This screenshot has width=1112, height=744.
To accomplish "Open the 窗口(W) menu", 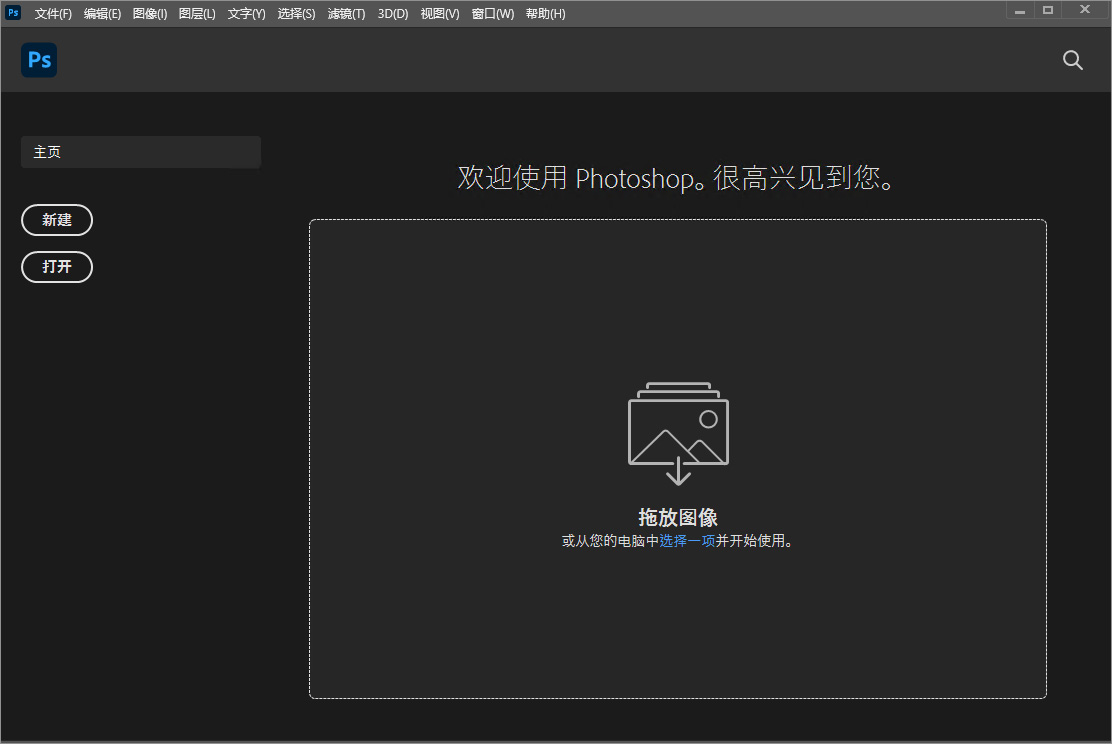I will [493, 13].
